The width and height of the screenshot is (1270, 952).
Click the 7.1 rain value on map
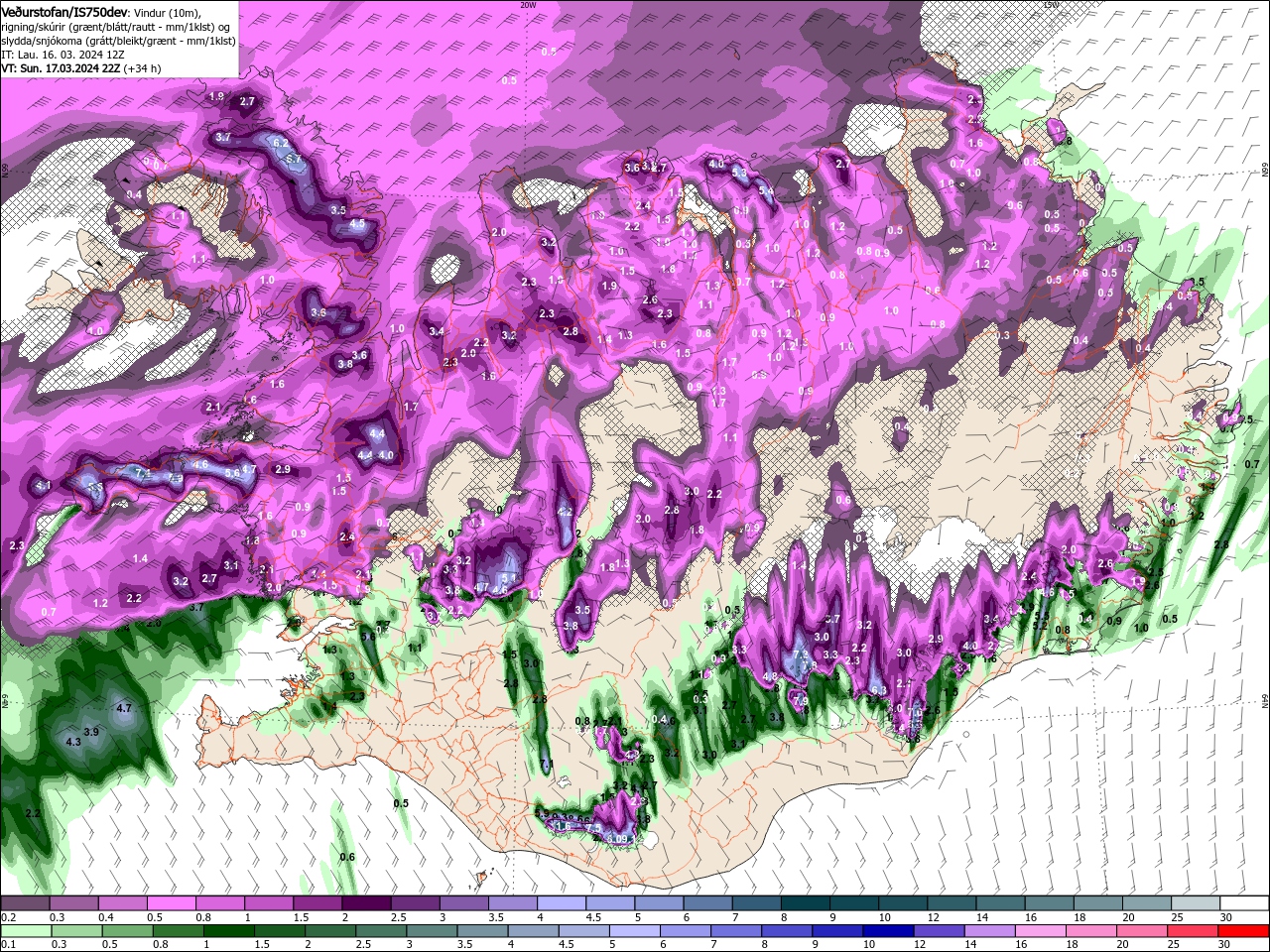click(548, 764)
